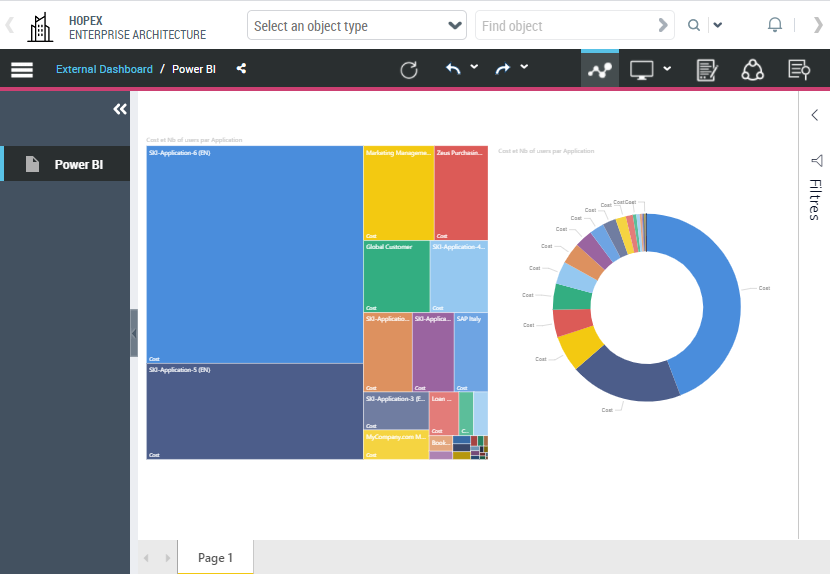Click the share icon beside Power BI

(x=241, y=69)
